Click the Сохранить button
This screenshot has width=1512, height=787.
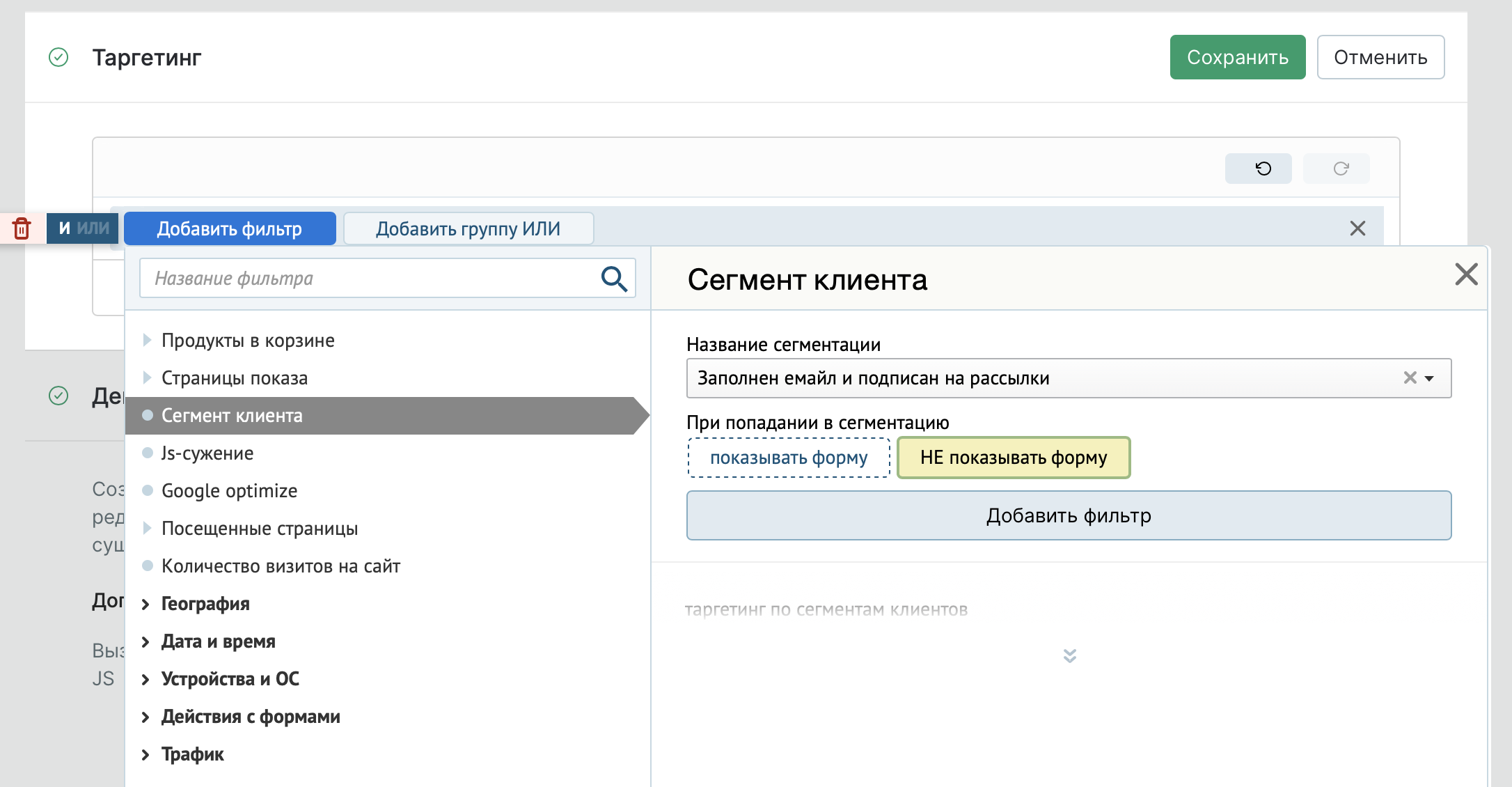tap(1238, 57)
